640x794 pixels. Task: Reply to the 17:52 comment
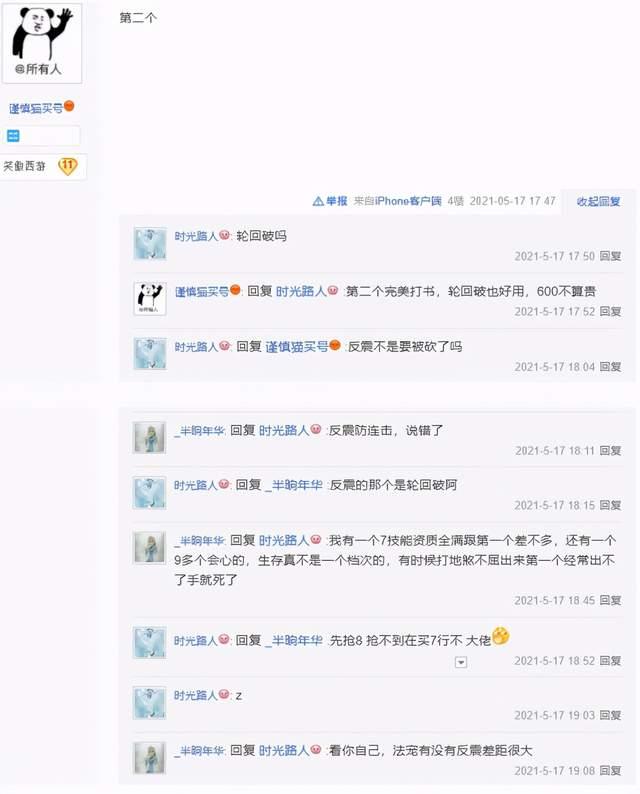tap(610, 311)
